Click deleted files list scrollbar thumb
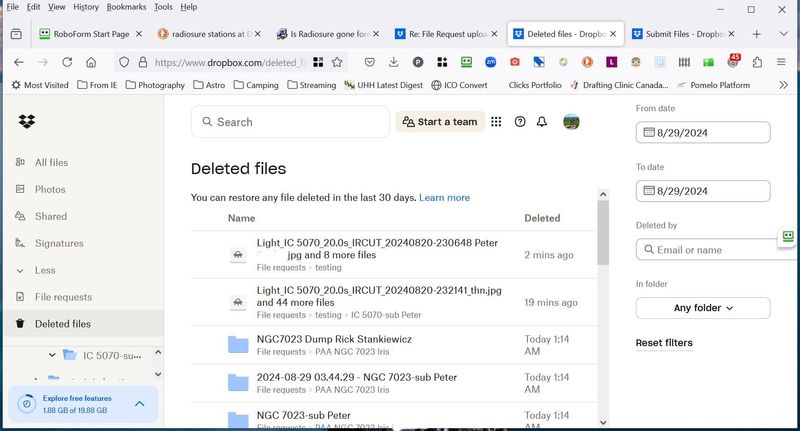 click(603, 232)
